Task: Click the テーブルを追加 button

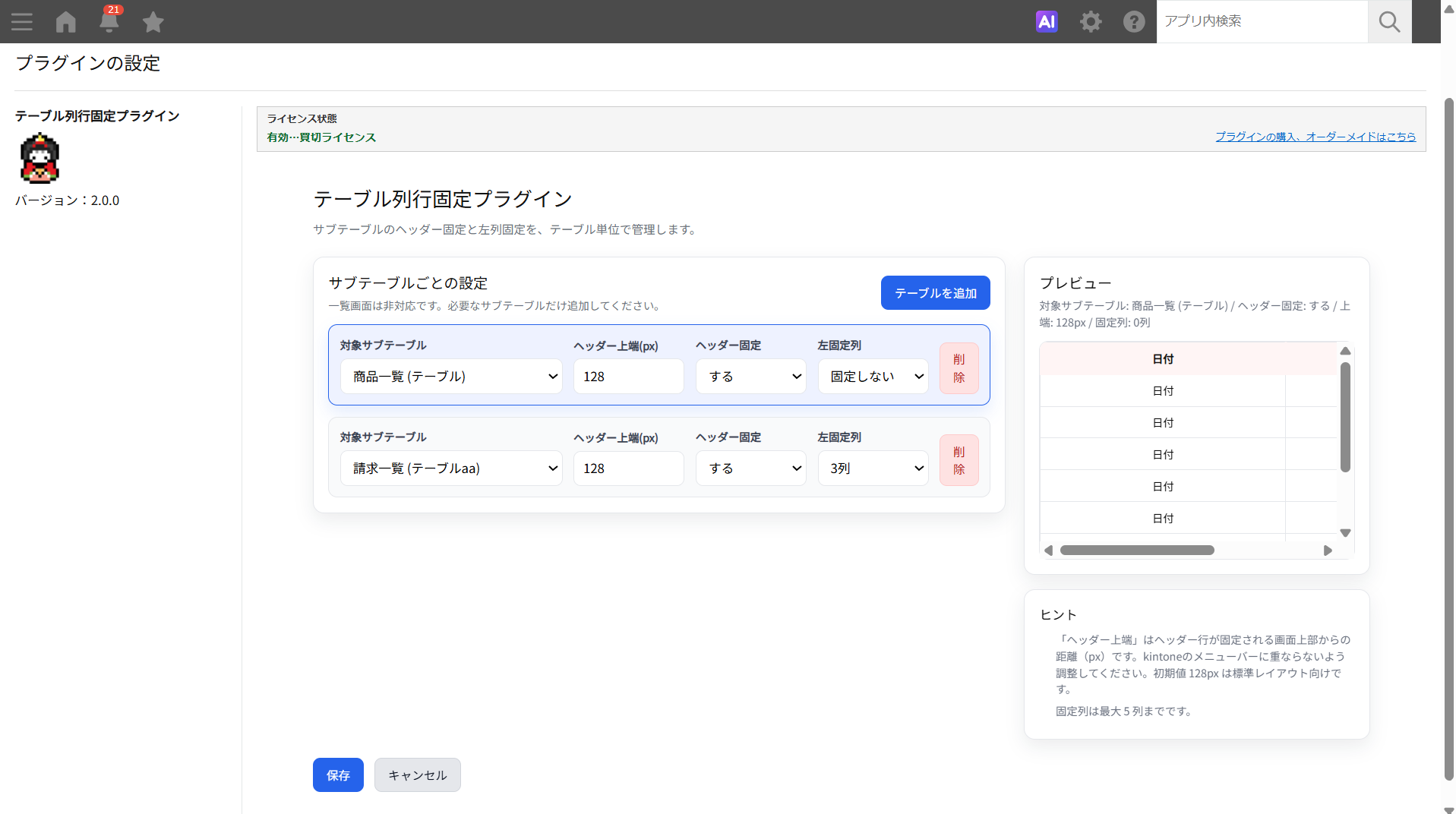Action: tap(935, 292)
